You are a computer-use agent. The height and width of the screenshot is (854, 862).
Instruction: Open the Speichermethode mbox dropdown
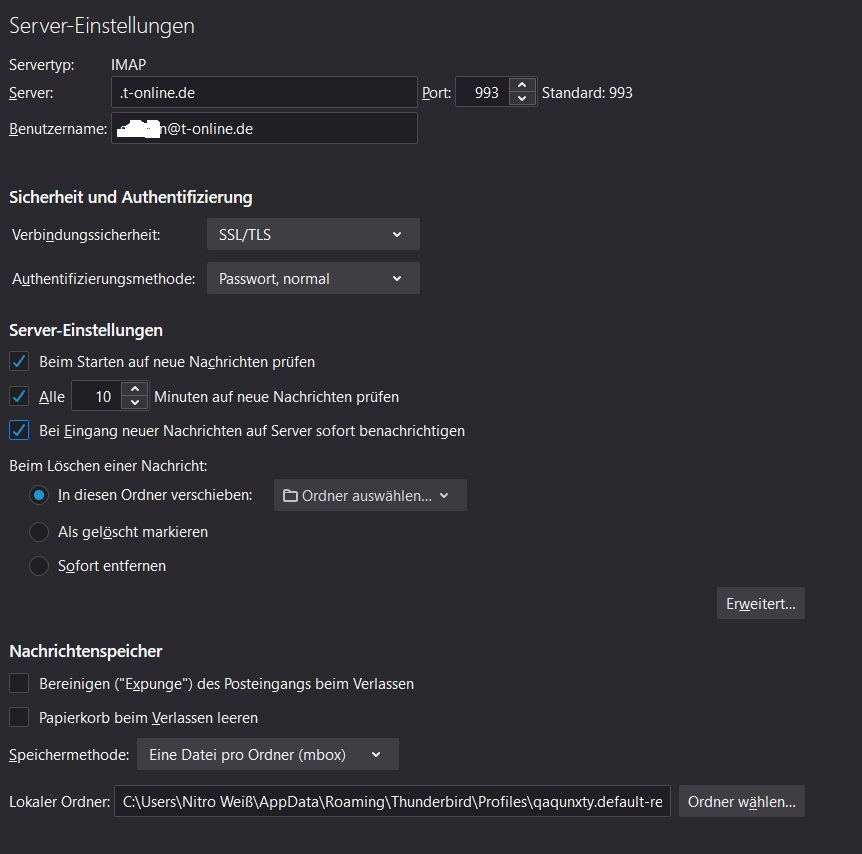(x=267, y=755)
